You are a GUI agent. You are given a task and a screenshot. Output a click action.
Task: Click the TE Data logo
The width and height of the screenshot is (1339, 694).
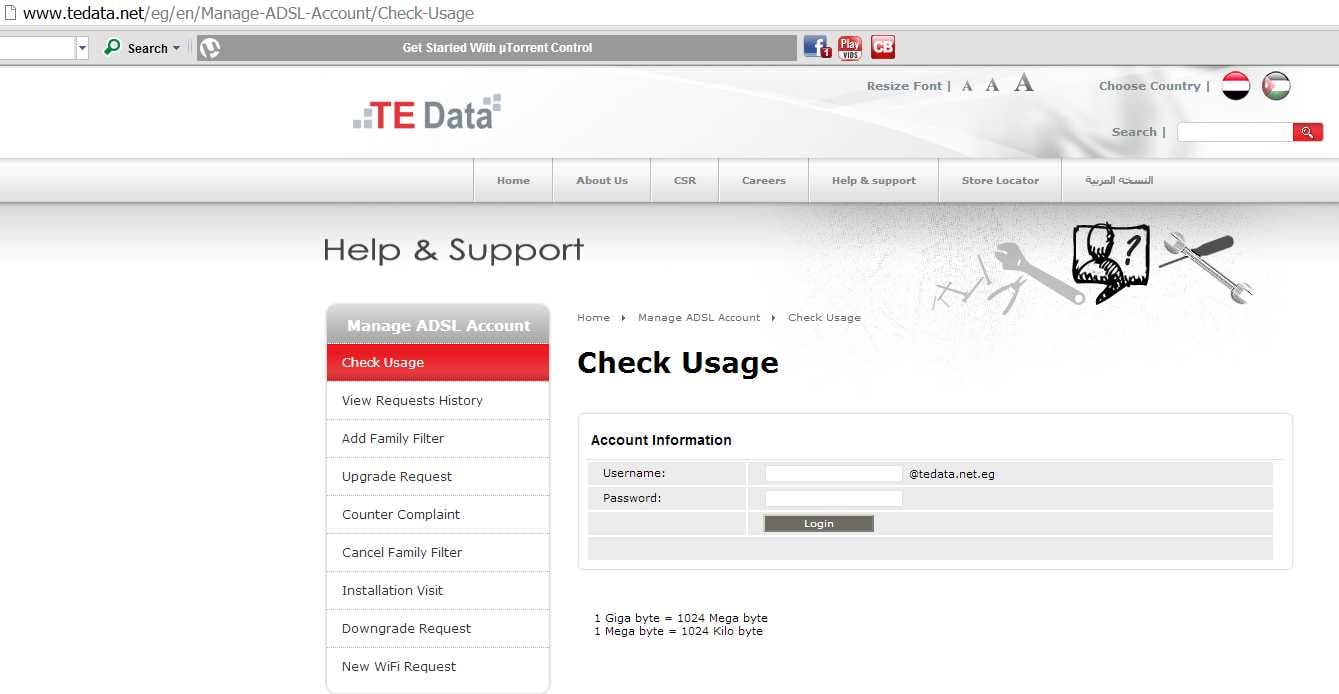(x=427, y=113)
